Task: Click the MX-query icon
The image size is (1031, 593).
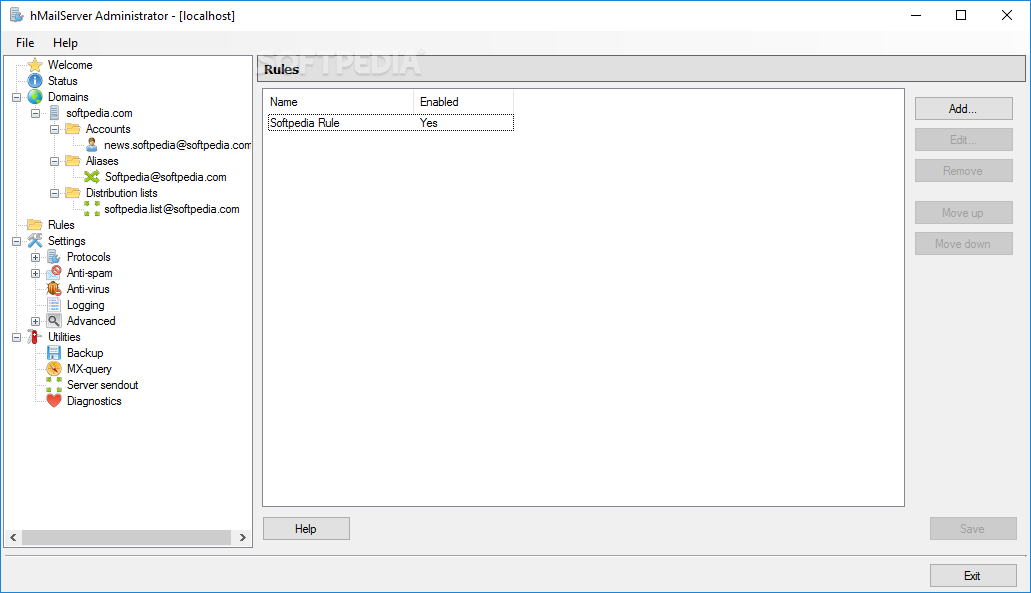Action: [x=54, y=369]
